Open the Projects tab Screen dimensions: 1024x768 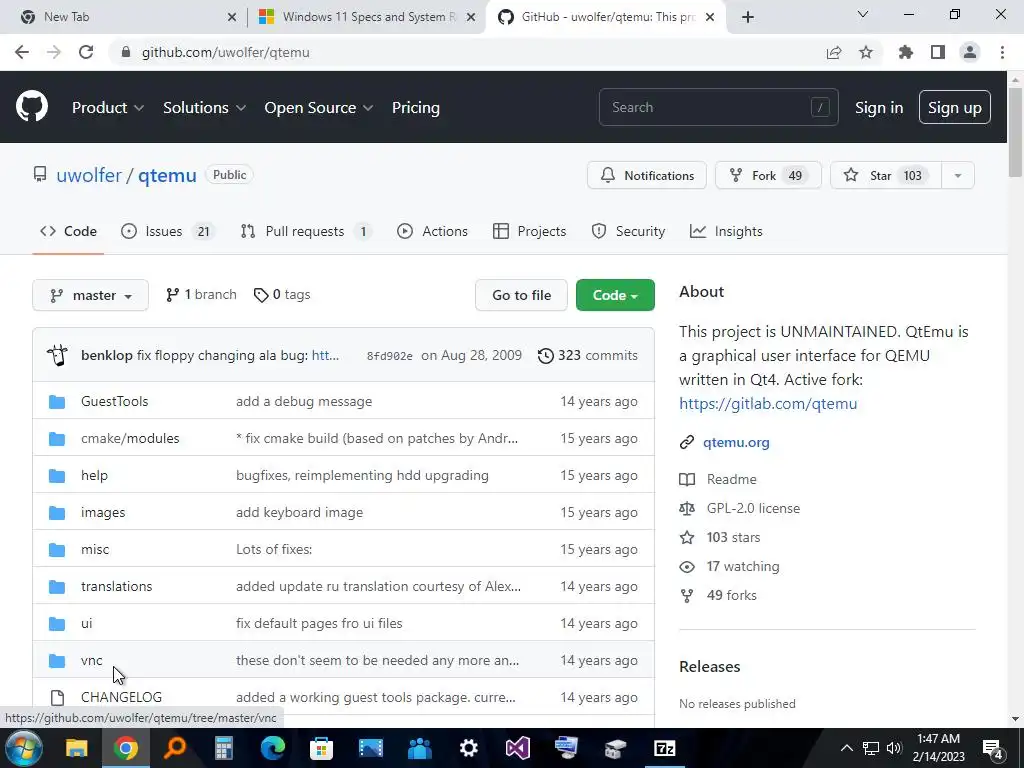click(x=530, y=231)
